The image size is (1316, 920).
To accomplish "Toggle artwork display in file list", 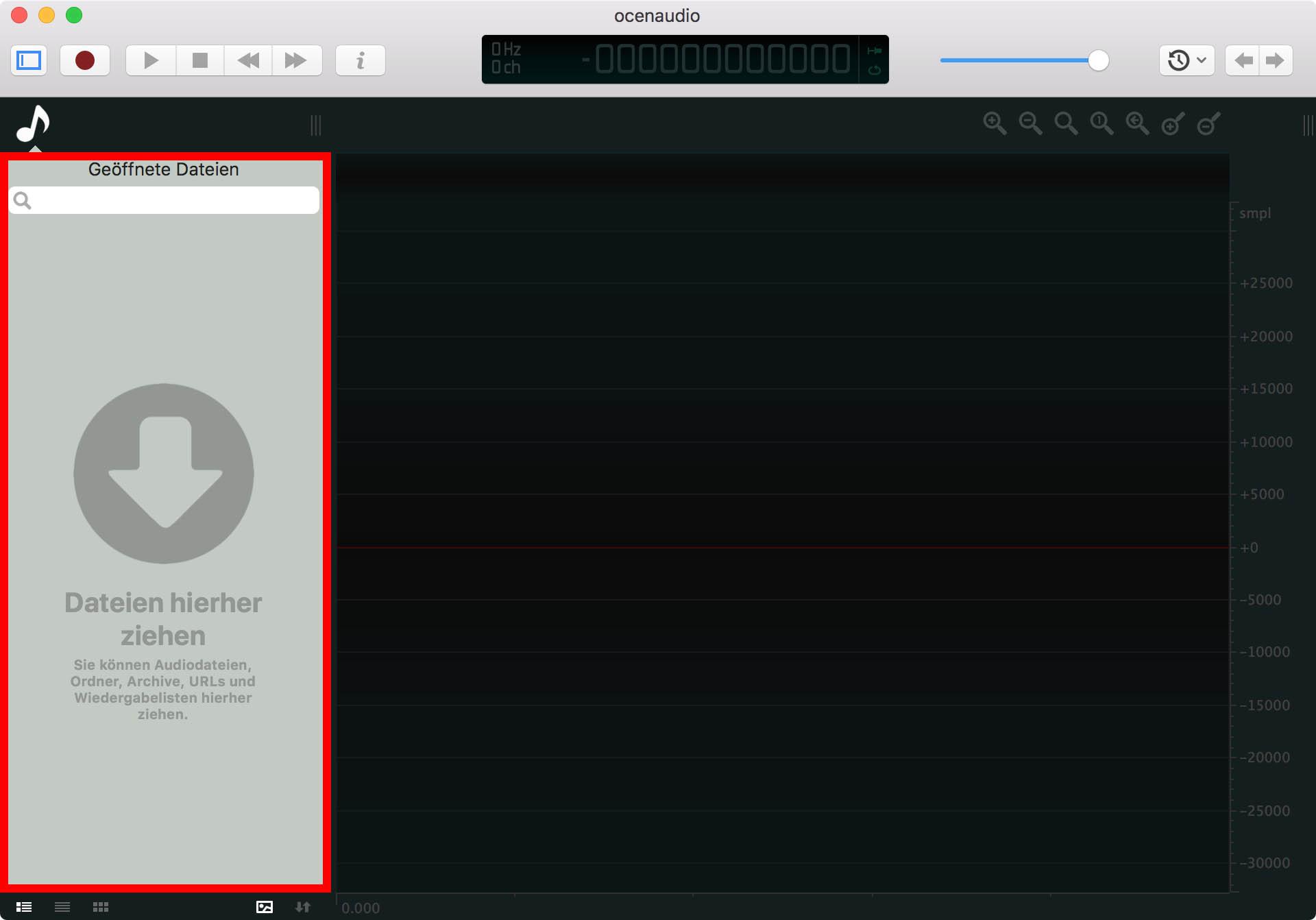I will (265, 907).
